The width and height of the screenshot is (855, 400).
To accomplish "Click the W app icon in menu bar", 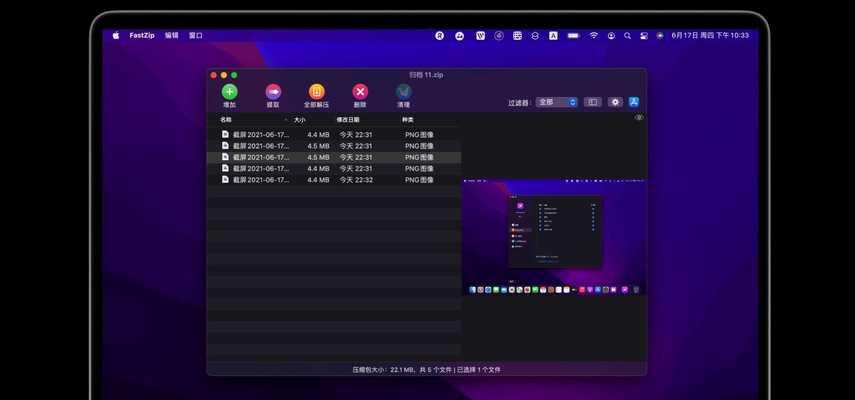I will point(480,35).
